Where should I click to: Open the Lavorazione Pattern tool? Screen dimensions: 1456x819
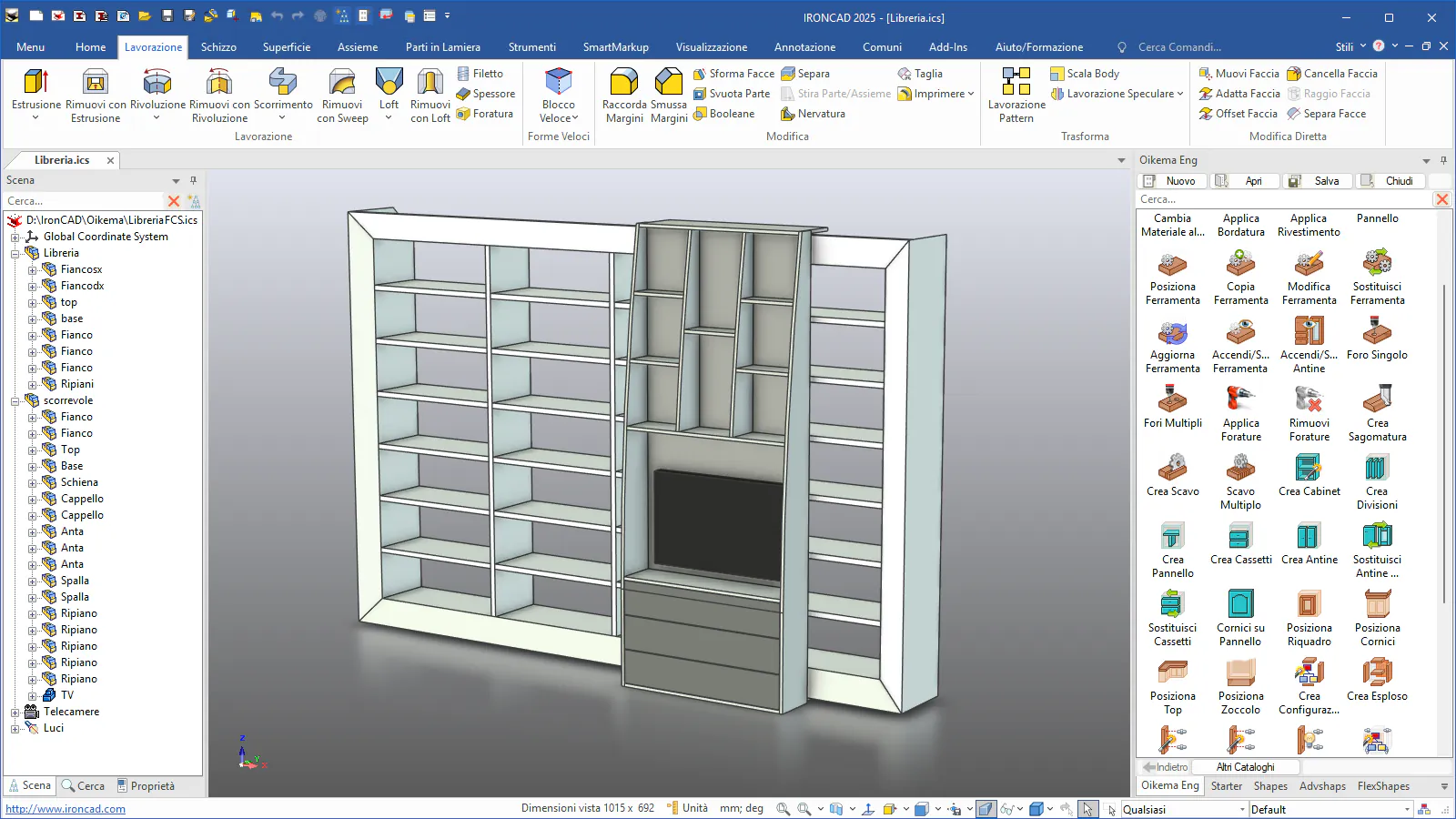point(1016,83)
